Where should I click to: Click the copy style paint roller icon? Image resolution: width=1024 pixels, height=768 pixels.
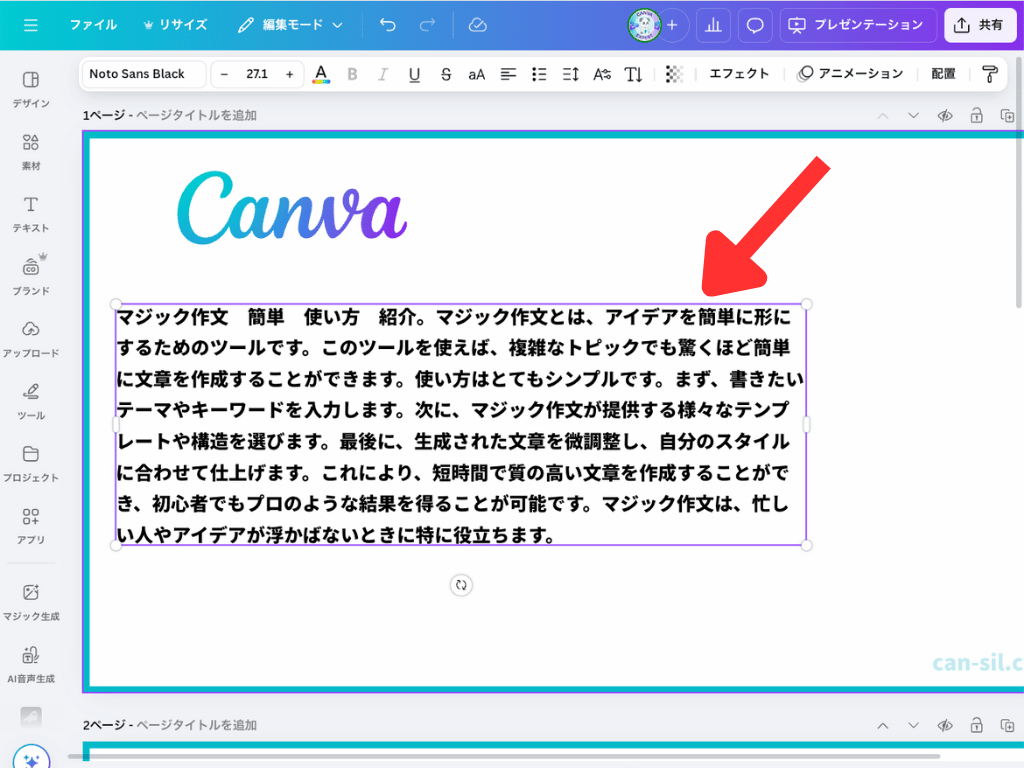[990, 74]
